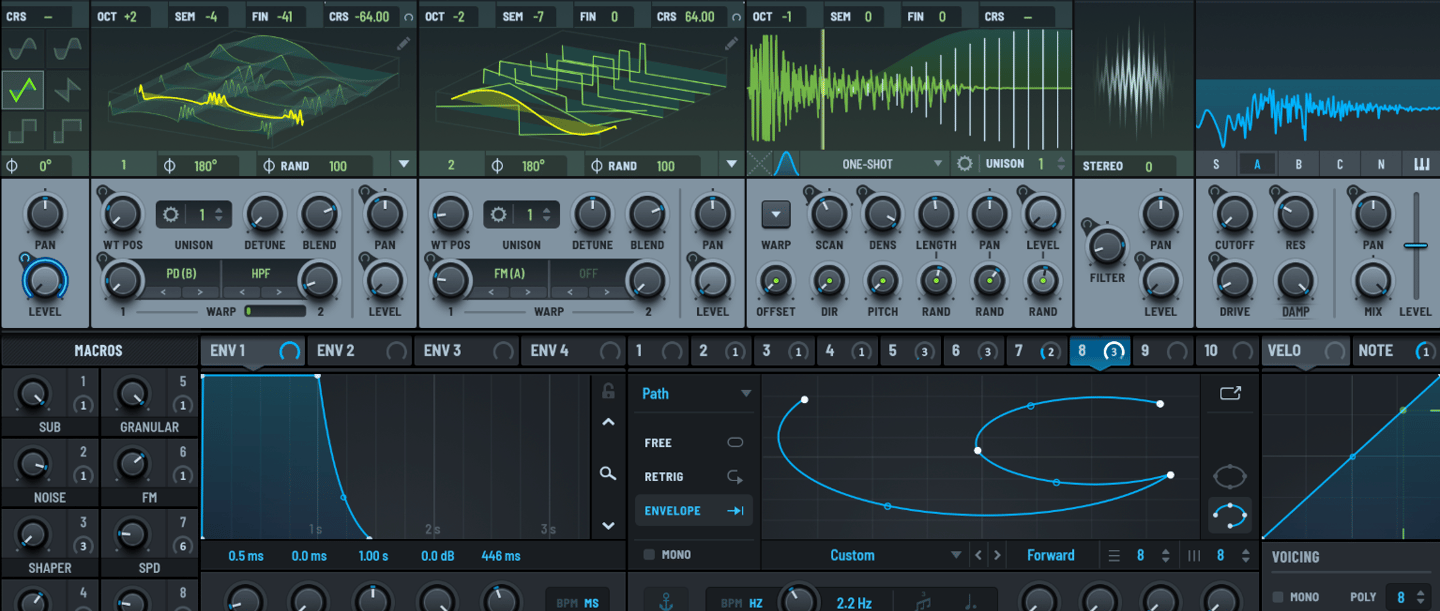Click the filter CUTOFF knob
The width and height of the screenshot is (1440, 611).
coord(1234,214)
